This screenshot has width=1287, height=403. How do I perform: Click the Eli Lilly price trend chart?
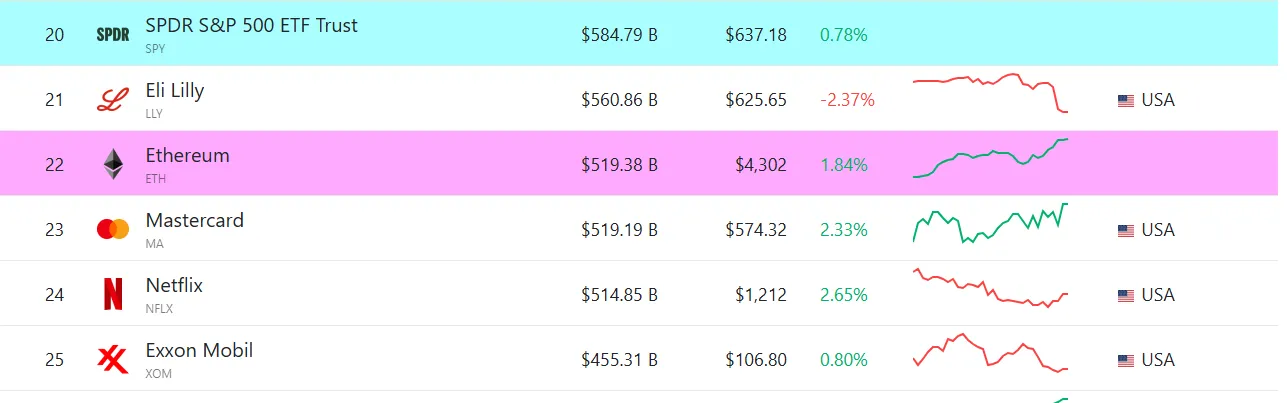990,92
